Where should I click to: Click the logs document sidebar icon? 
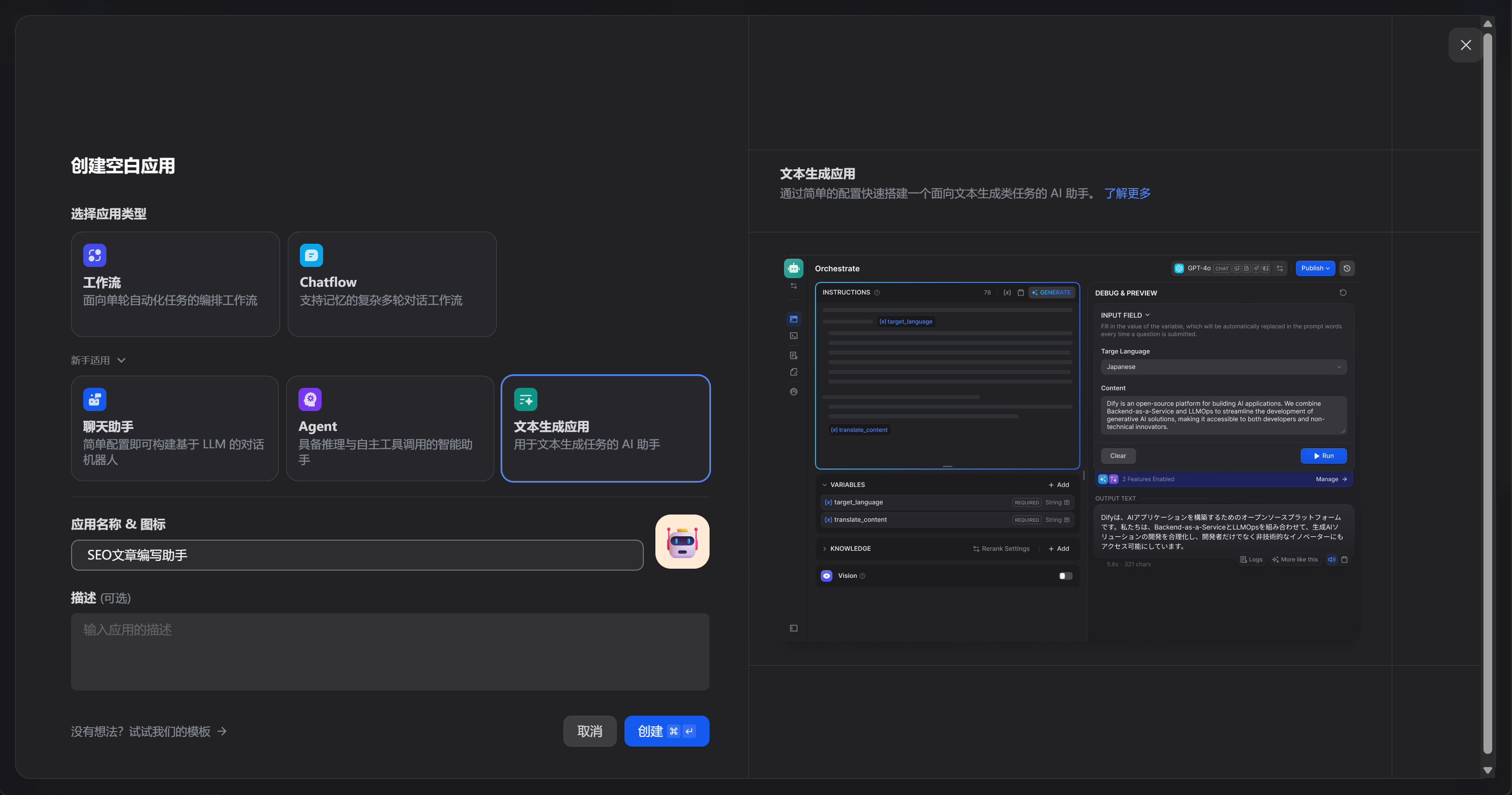(x=793, y=355)
